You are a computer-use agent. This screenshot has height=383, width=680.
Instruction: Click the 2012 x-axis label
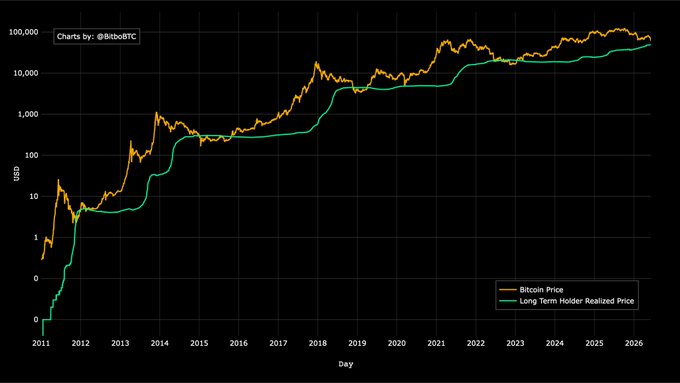pos(81,344)
